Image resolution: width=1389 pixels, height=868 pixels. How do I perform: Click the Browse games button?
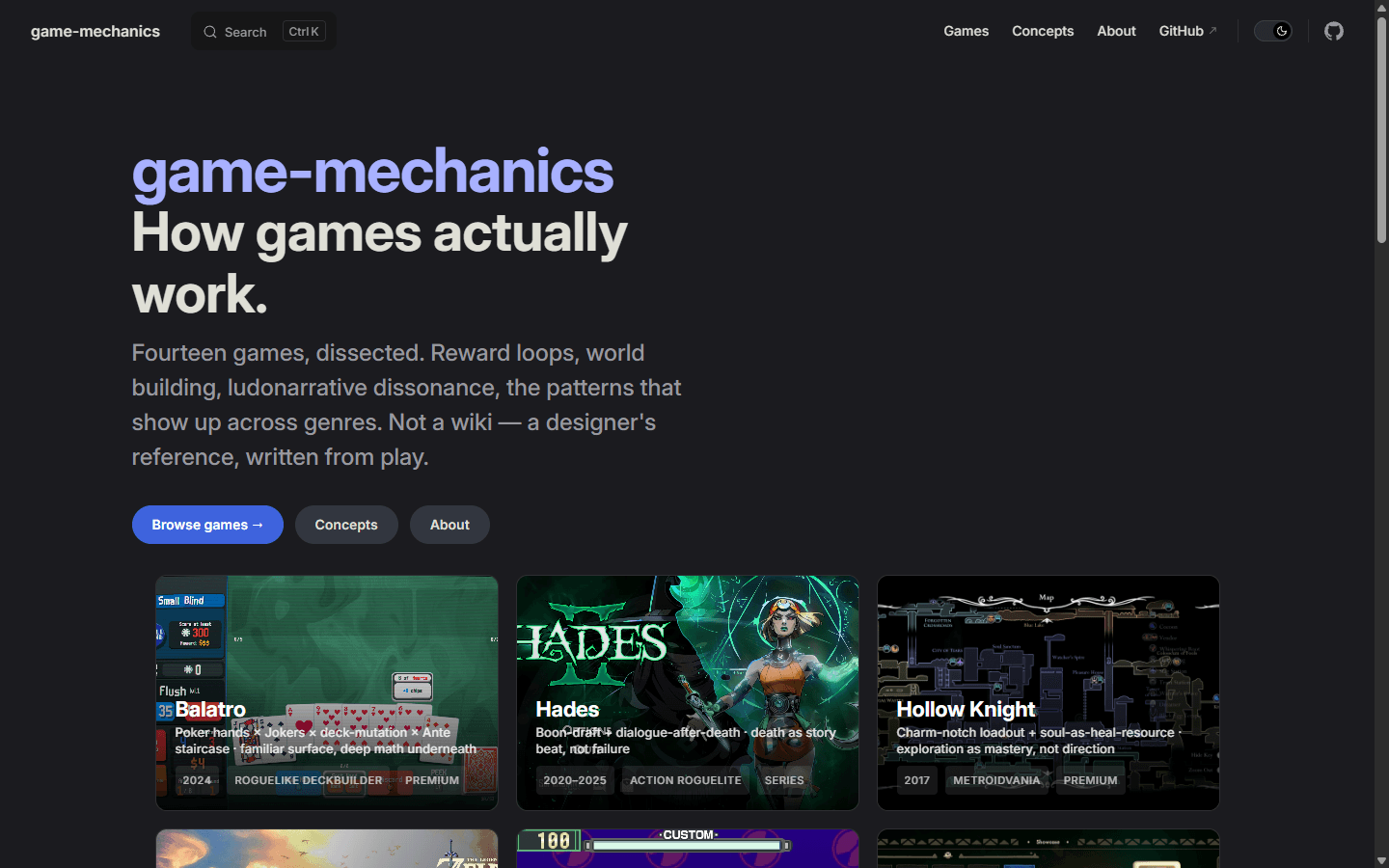207,525
